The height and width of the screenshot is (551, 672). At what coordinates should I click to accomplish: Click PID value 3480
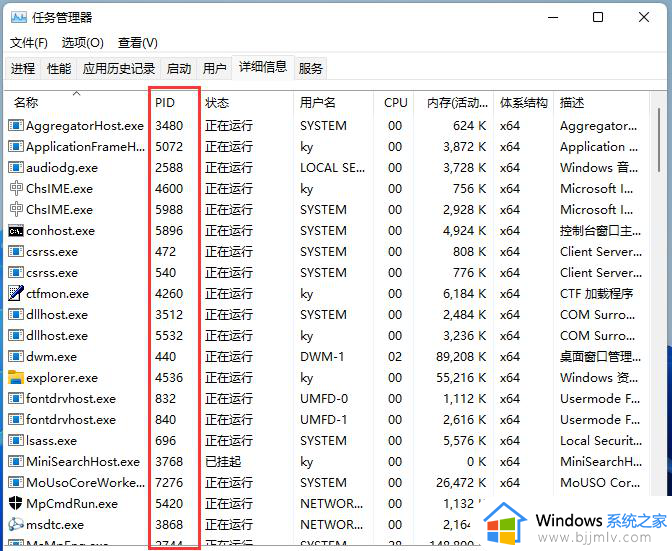[x=169, y=126]
